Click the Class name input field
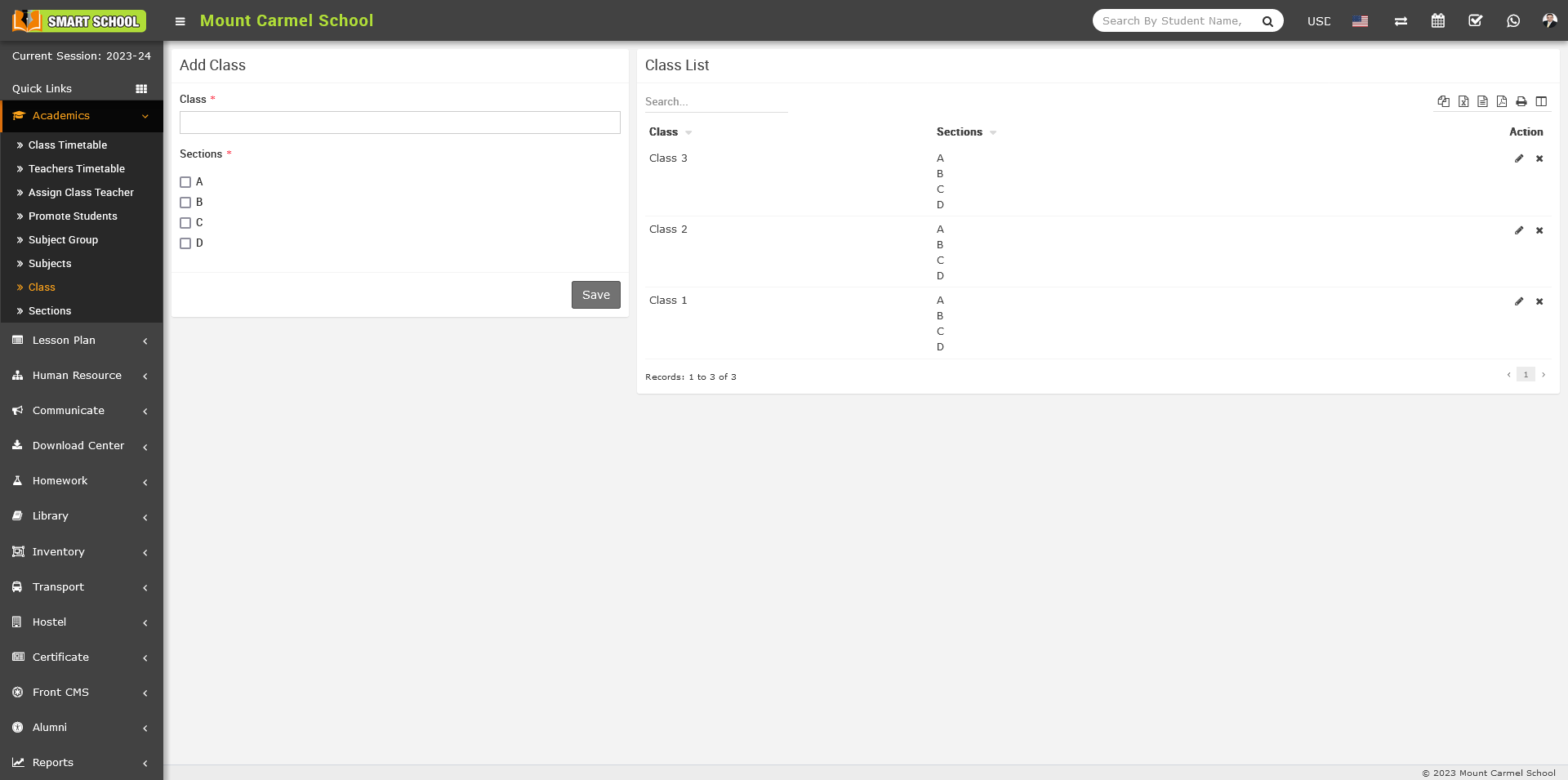This screenshot has width=1568, height=780. point(399,123)
